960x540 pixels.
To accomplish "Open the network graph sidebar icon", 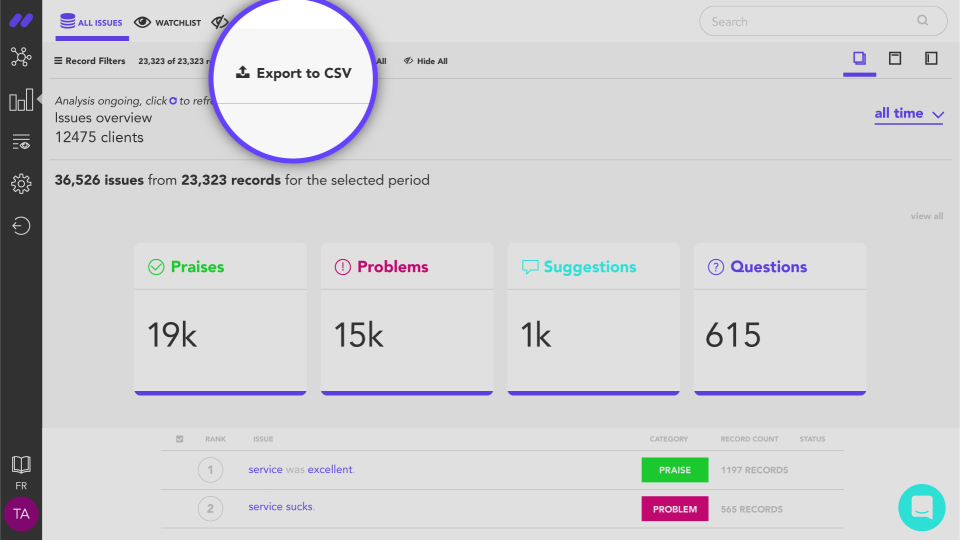I will (x=21, y=57).
